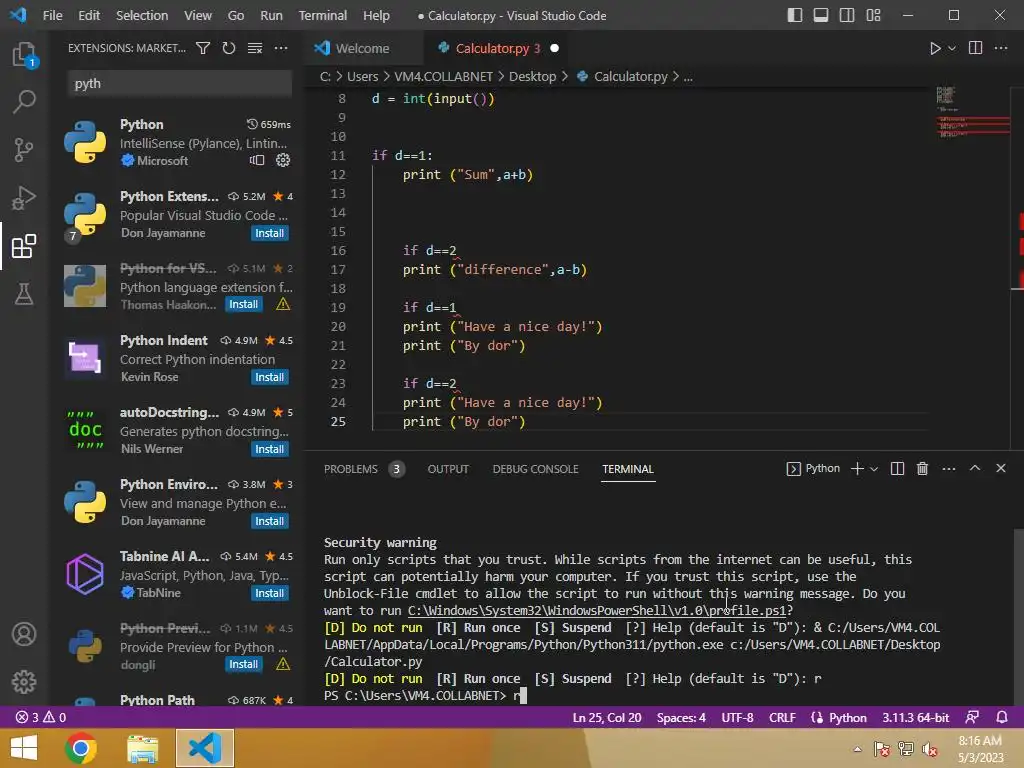Image resolution: width=1024 pixels, height=768 pixels.
Task: Install Tabnine AI extension
Action: tap(269, 593)
